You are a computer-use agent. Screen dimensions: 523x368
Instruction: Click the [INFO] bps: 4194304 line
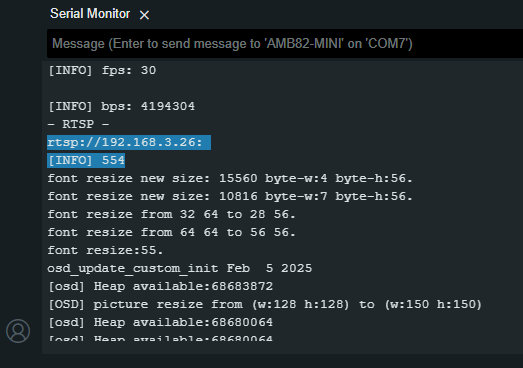[121, 106]
